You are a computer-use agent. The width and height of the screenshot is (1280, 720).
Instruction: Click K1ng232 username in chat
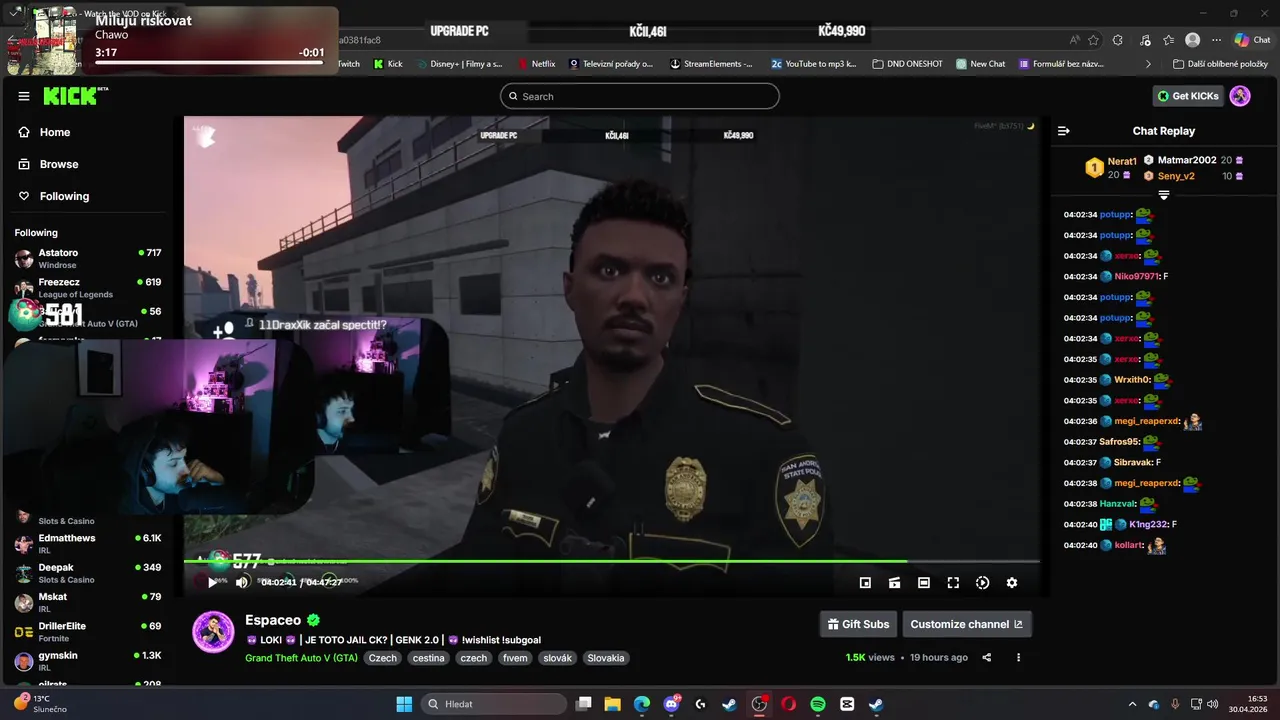1149,524
